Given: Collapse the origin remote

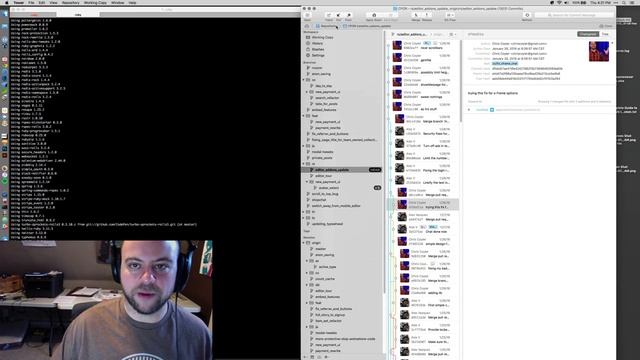Looking at the screenshot, I should point(304,243).
